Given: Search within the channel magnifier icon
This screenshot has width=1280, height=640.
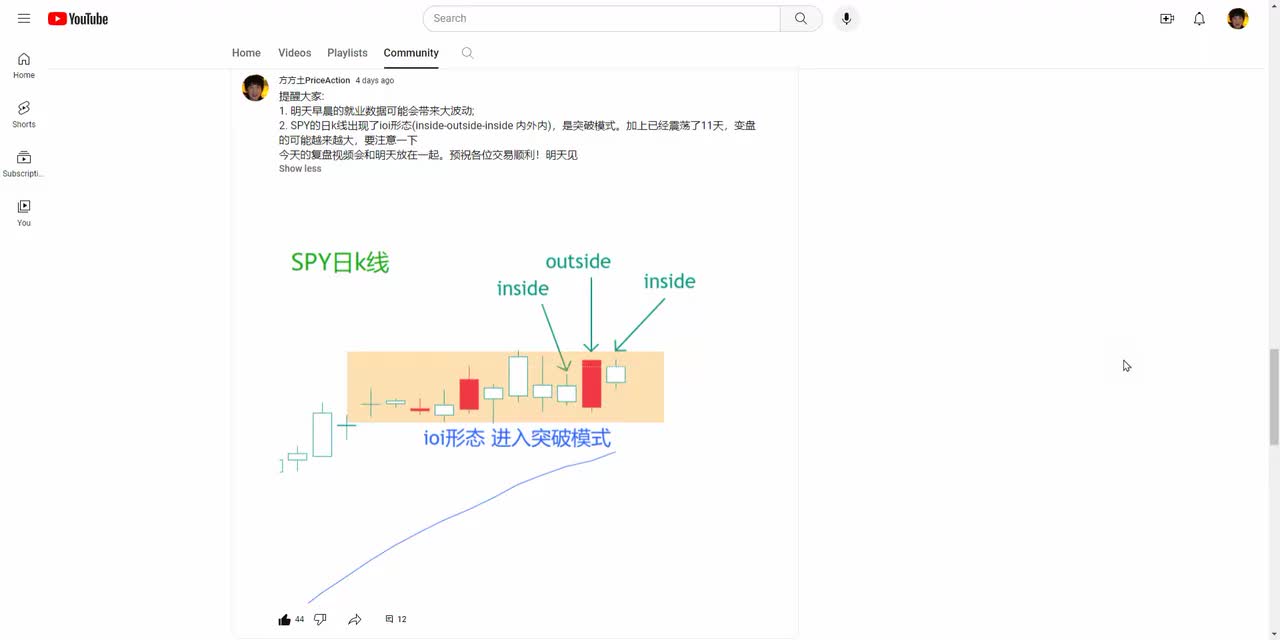Looking at the screenshot, I should pos(467,53).
